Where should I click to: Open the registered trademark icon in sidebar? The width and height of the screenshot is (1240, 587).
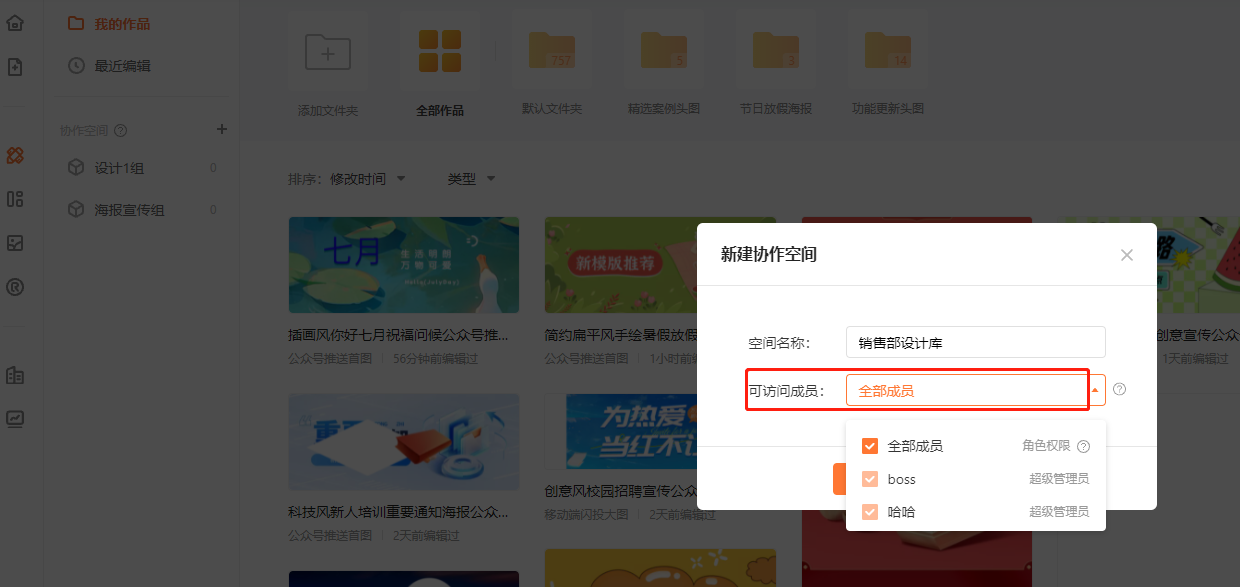[x=15, y=287]
